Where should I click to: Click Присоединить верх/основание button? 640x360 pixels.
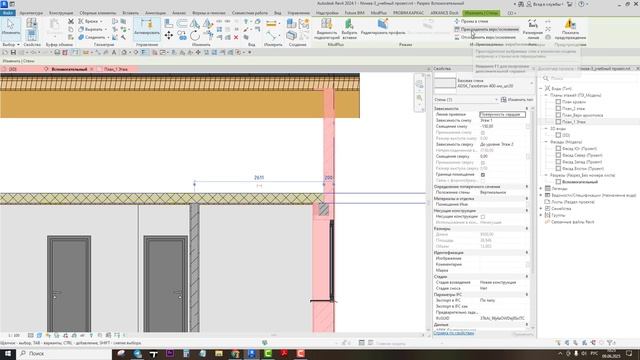click(486, 29)
